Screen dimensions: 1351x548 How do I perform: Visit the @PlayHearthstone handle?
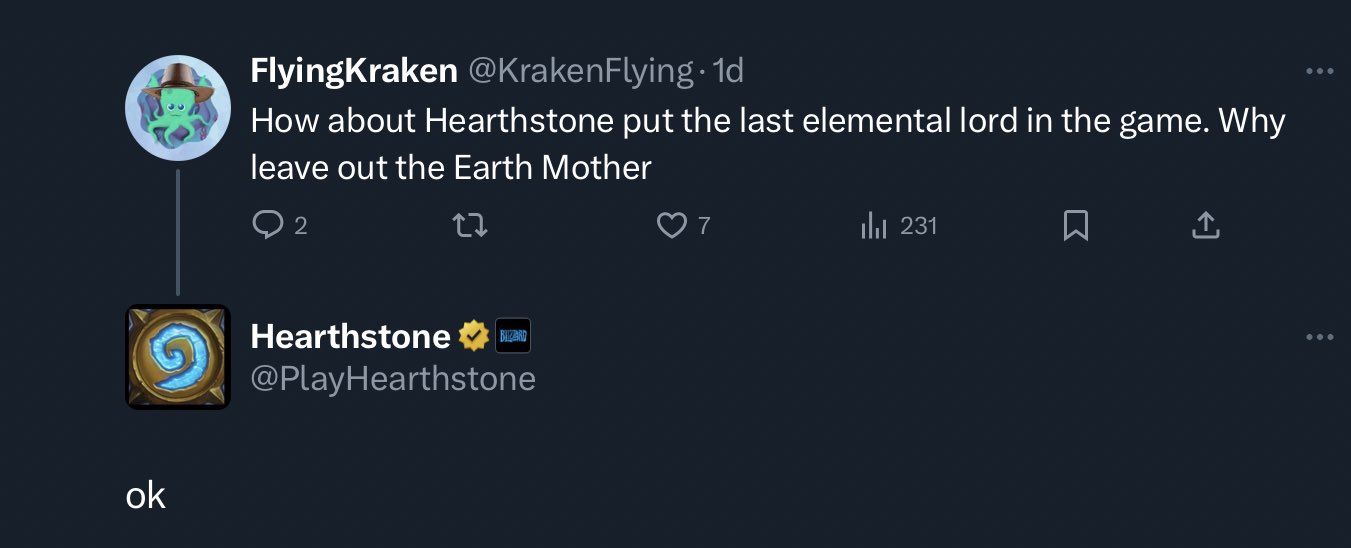[x=393, y=379]
